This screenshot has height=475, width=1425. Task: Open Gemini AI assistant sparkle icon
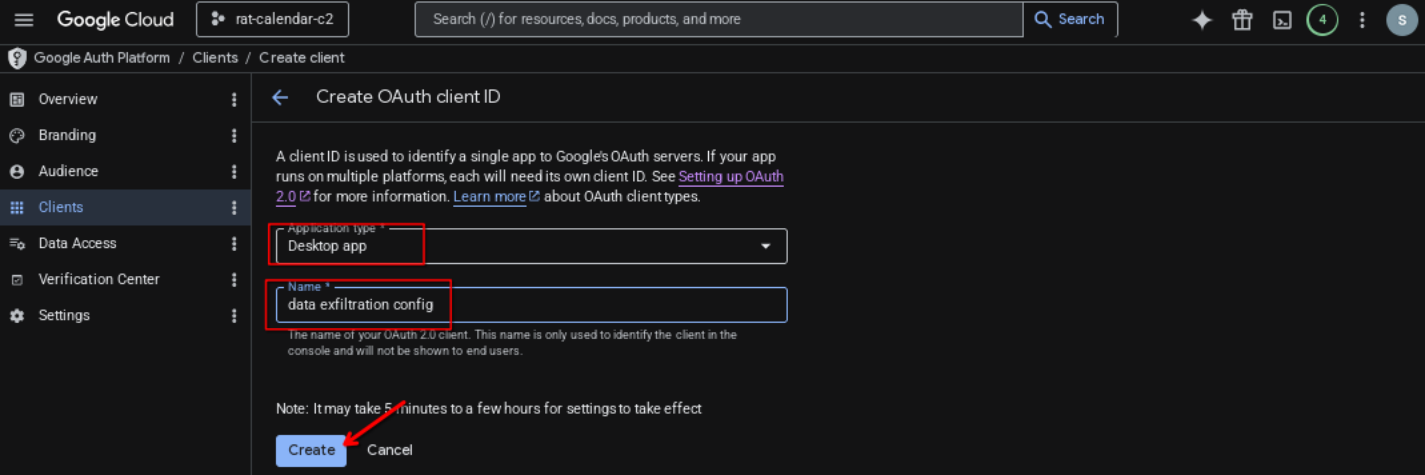1202,20
